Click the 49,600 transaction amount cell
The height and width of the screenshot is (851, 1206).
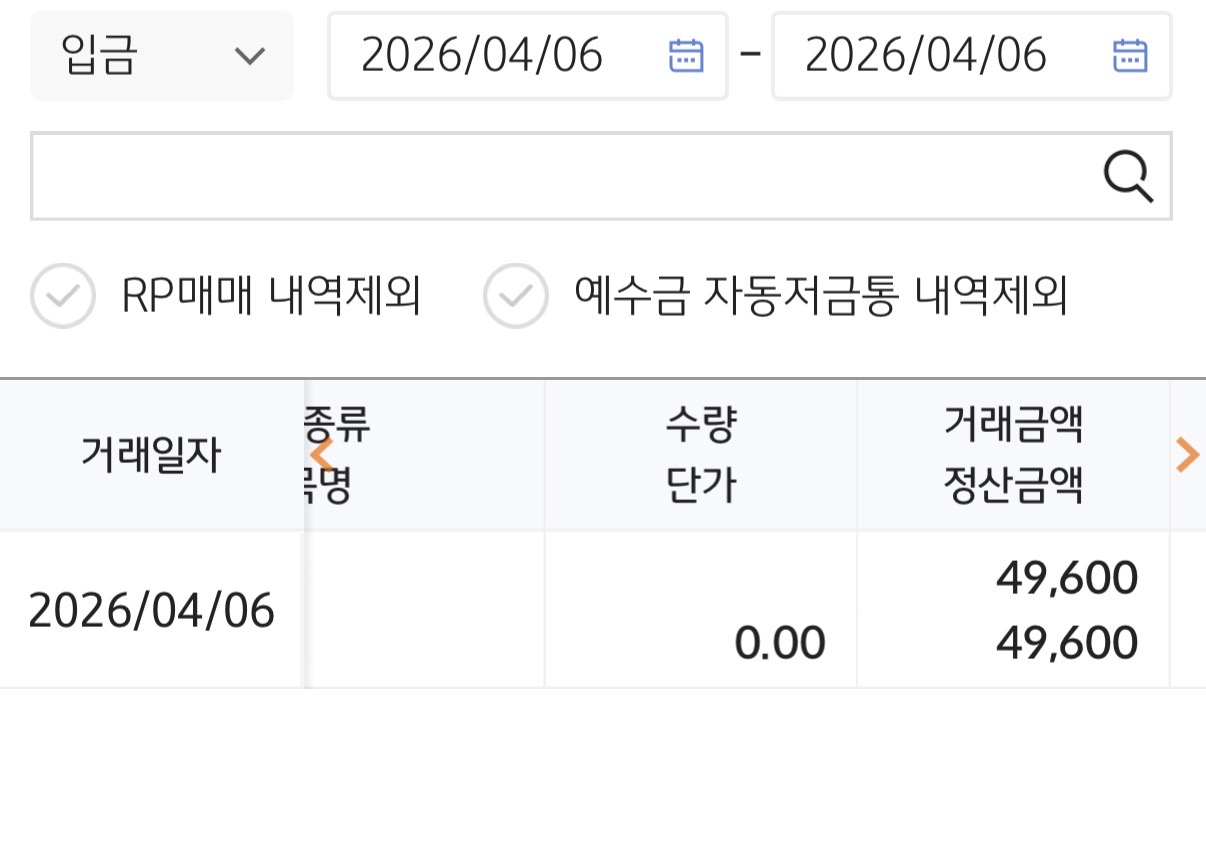(x=1066, y=578)
